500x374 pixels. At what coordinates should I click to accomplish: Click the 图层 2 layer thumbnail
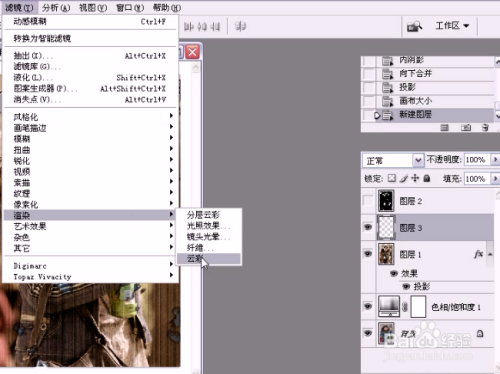[386, 201]
